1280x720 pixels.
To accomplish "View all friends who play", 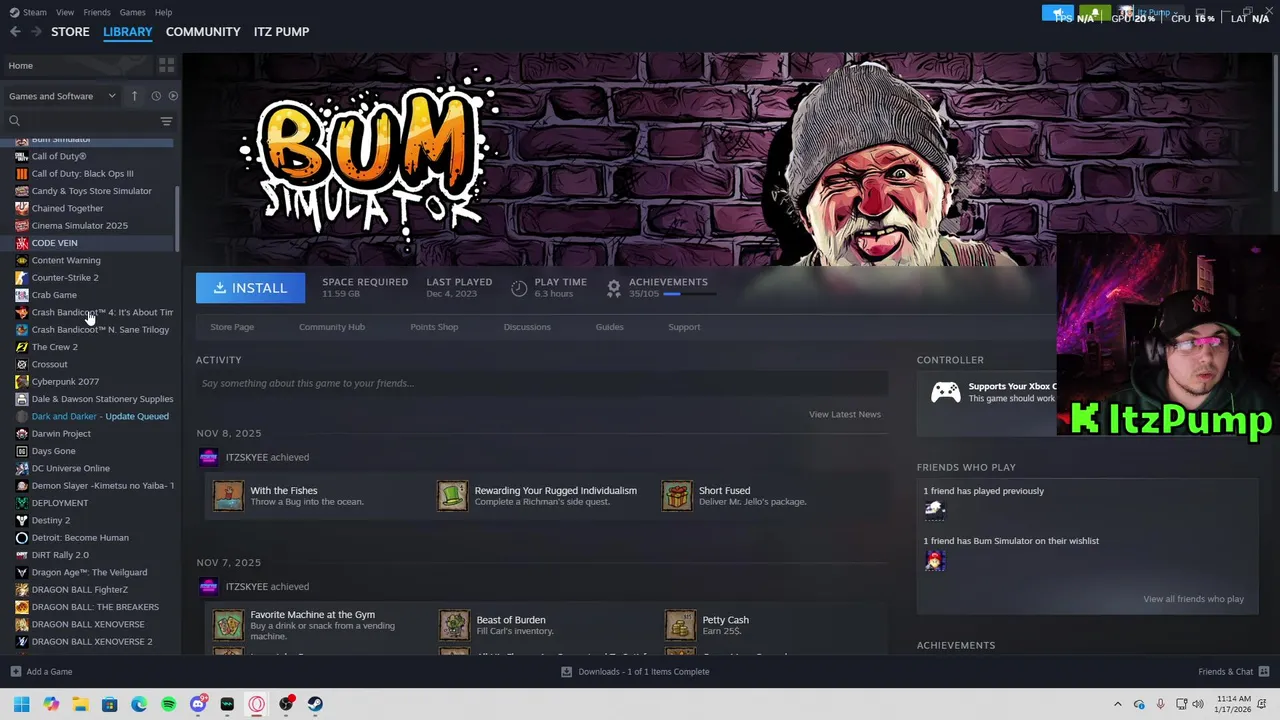I will pyautogui.click(x=1193, y=599).
